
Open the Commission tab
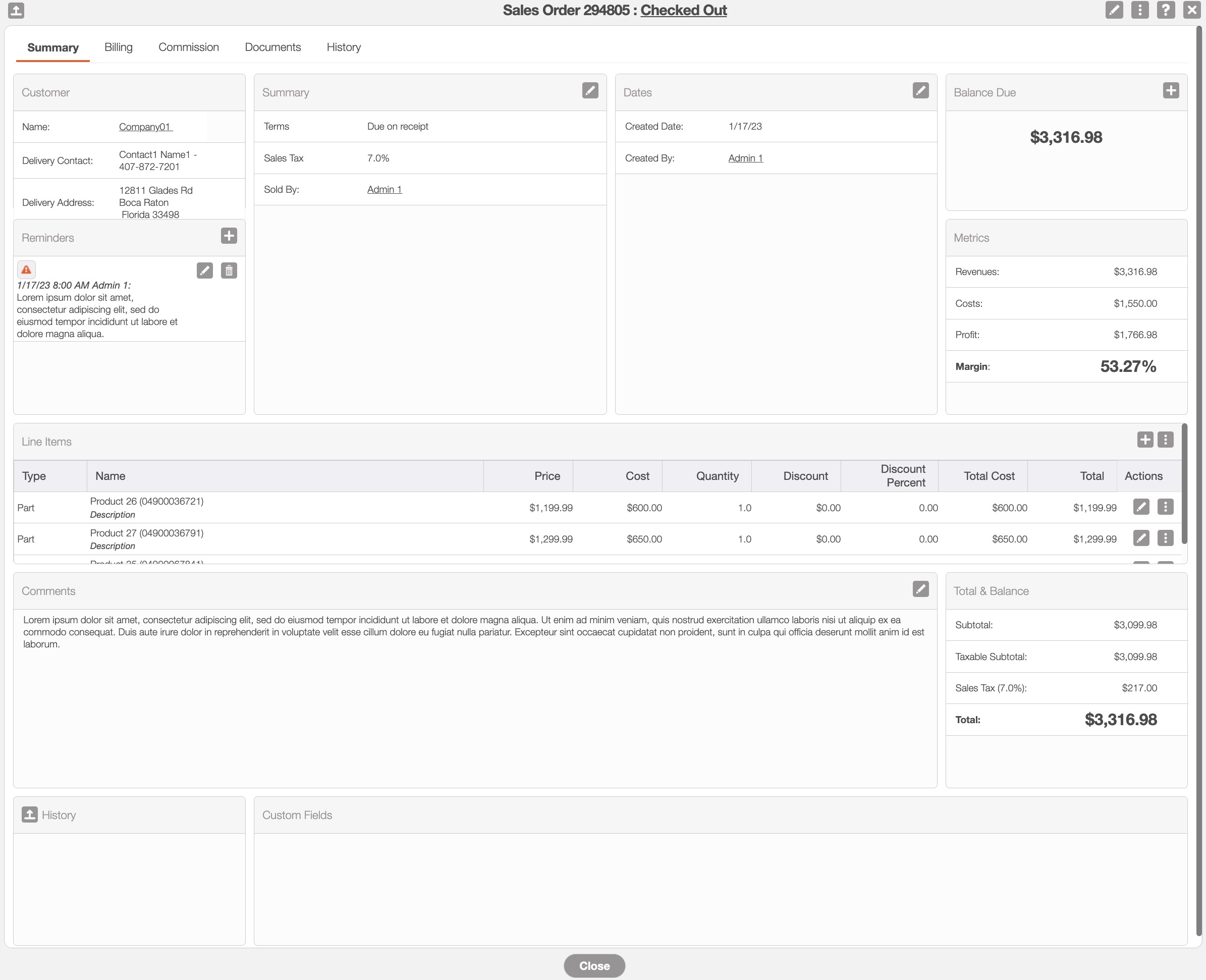[x=189, y=47]
